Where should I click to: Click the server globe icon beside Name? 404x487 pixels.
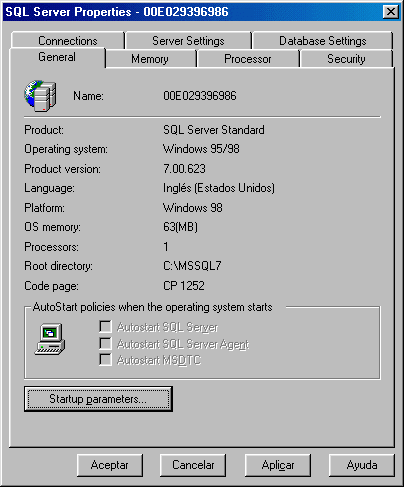point(40,96)
